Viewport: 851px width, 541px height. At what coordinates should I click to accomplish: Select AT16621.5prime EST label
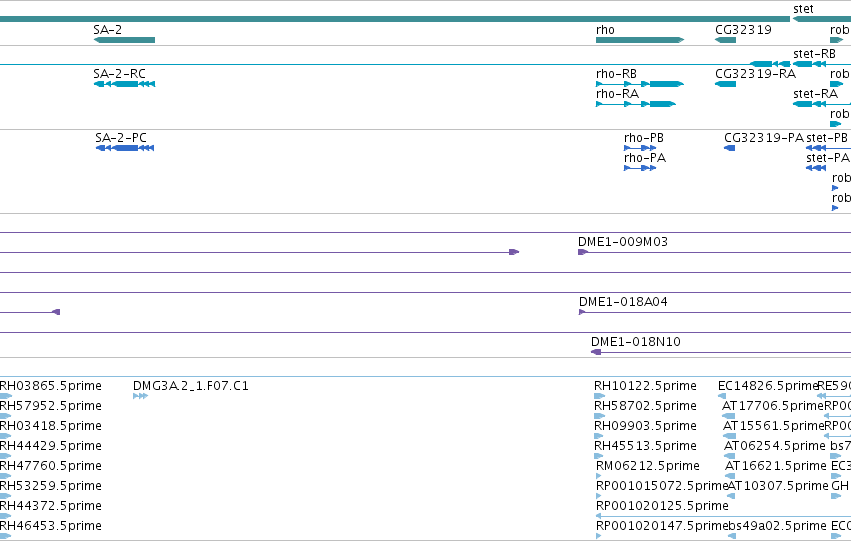coord(776,466)
